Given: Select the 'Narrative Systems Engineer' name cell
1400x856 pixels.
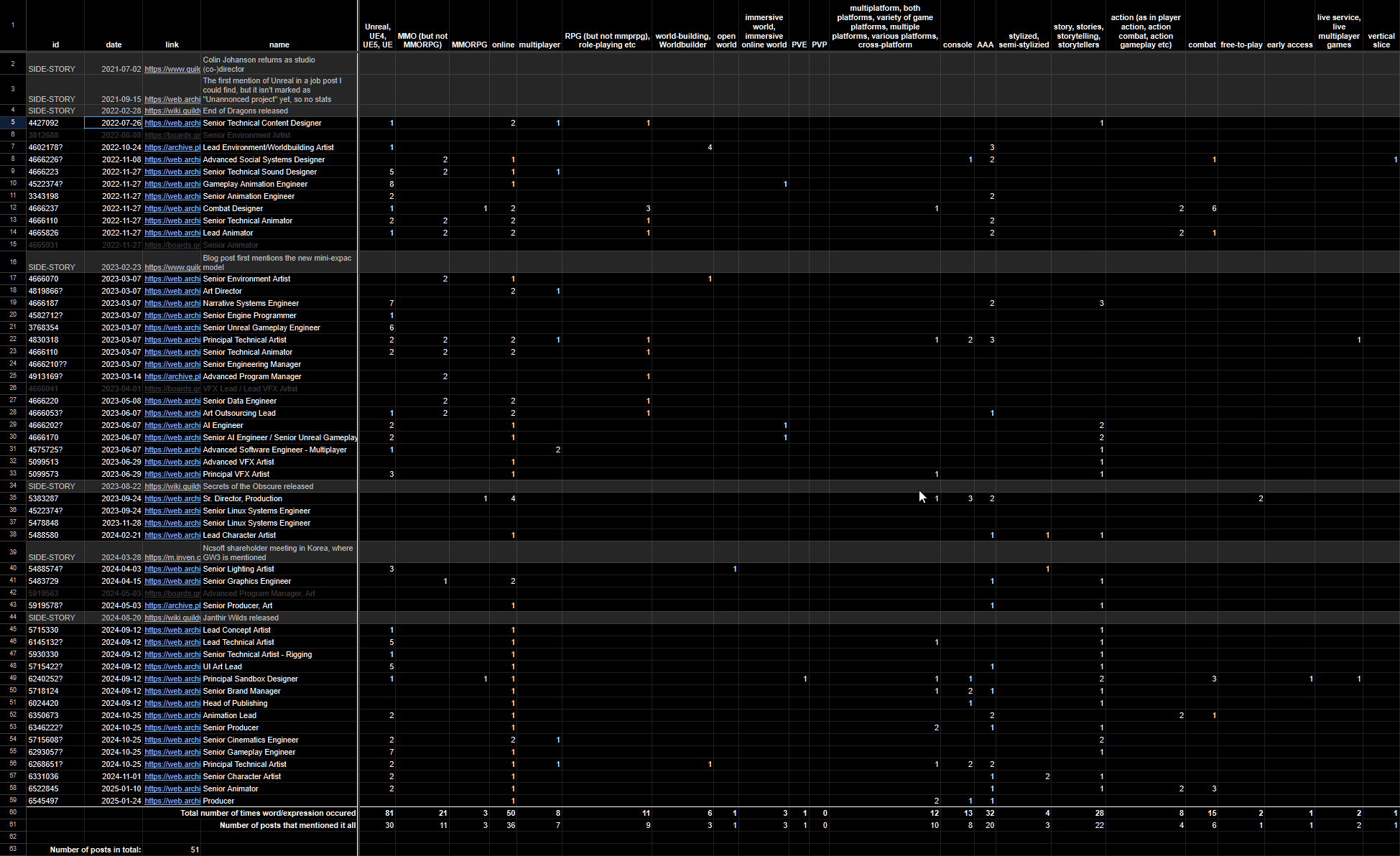Looking at the screenshot, I should pos(279,303).
